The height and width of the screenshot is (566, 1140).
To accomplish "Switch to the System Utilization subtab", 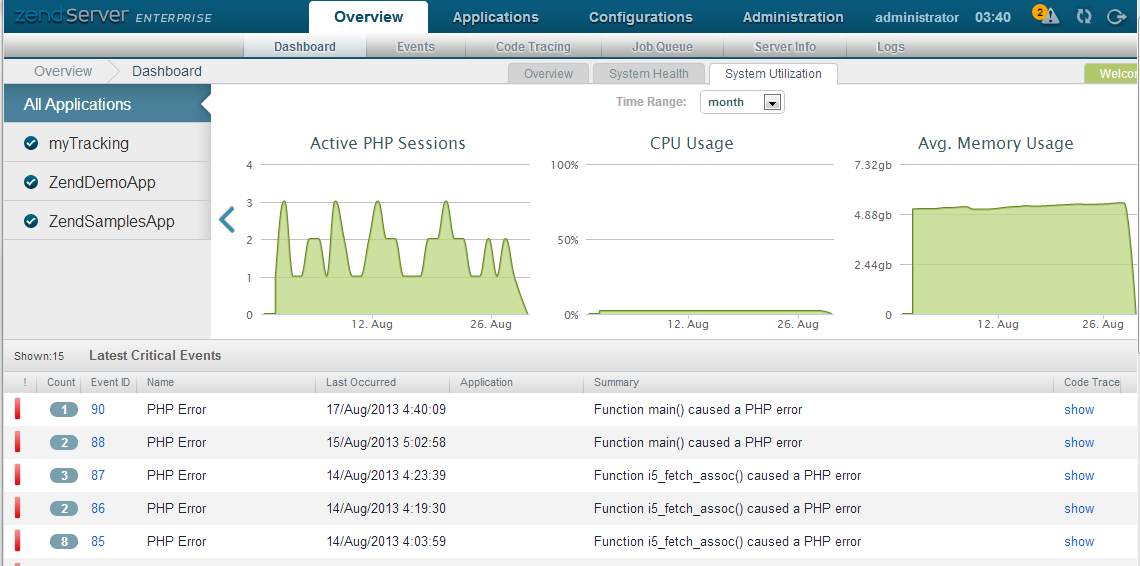I will click(773, 73).
